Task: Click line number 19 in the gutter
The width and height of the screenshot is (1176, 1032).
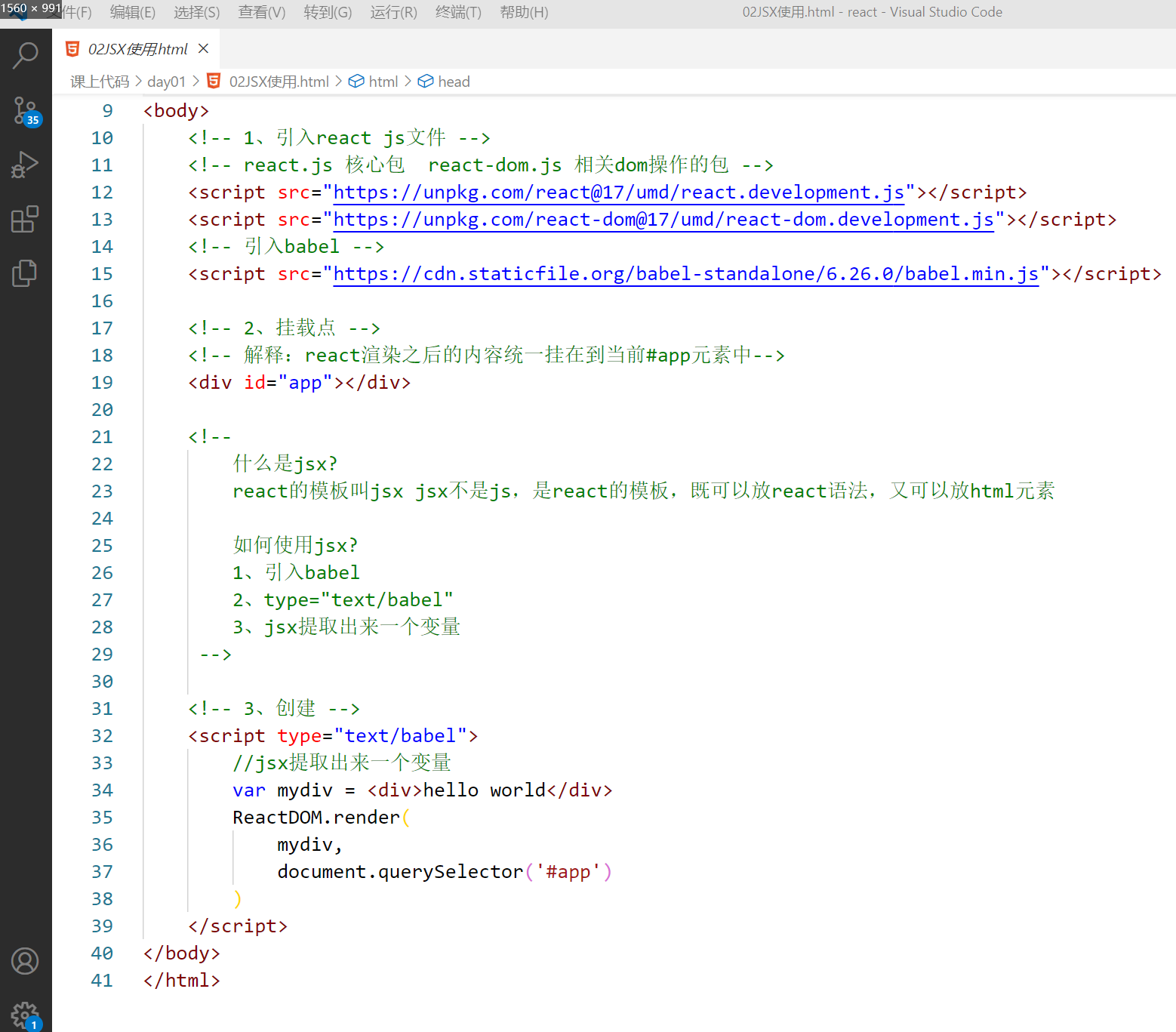Action: click(102, 383)
